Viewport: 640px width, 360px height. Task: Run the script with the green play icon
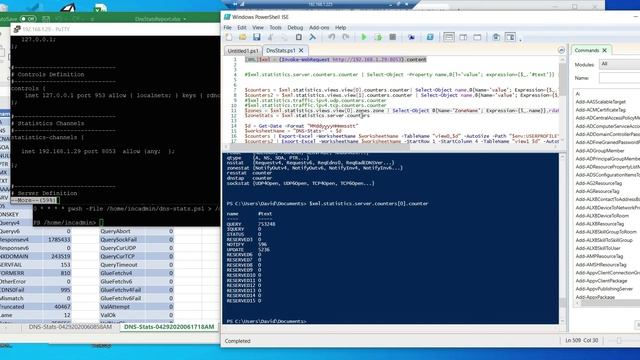[x=364, y=37]
